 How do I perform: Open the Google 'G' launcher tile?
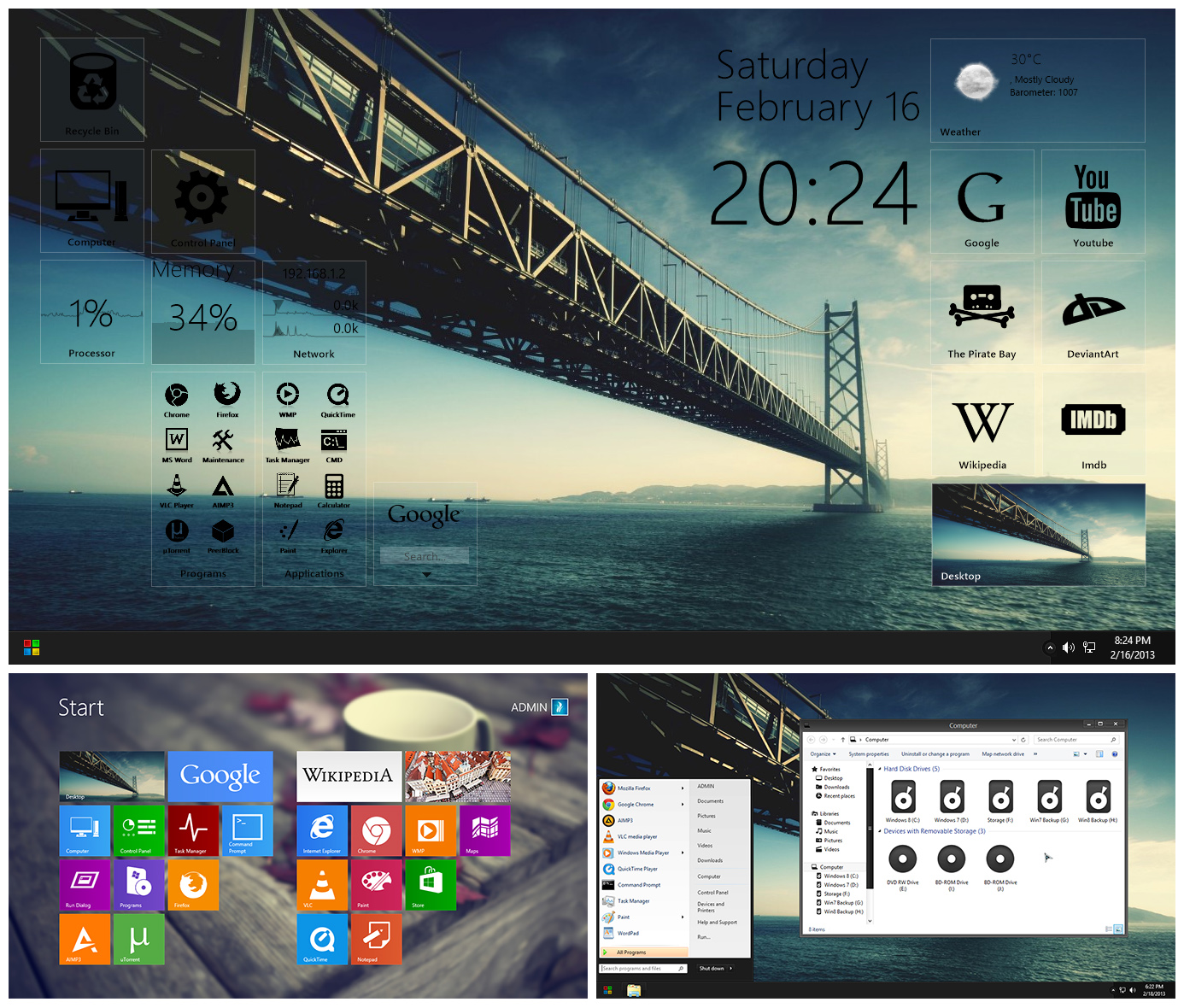[982, 201]
